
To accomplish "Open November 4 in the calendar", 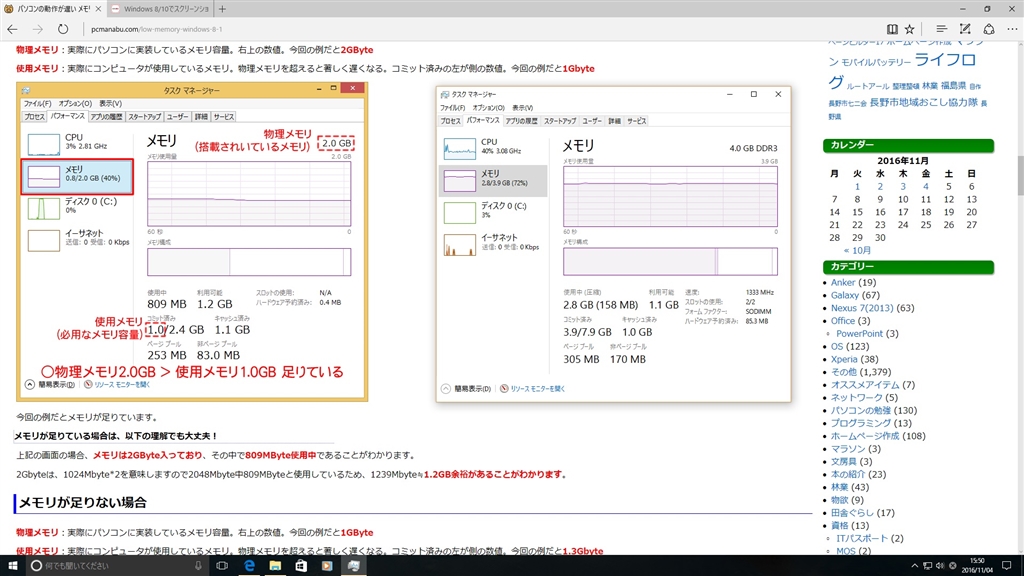I will coord(925,187).
